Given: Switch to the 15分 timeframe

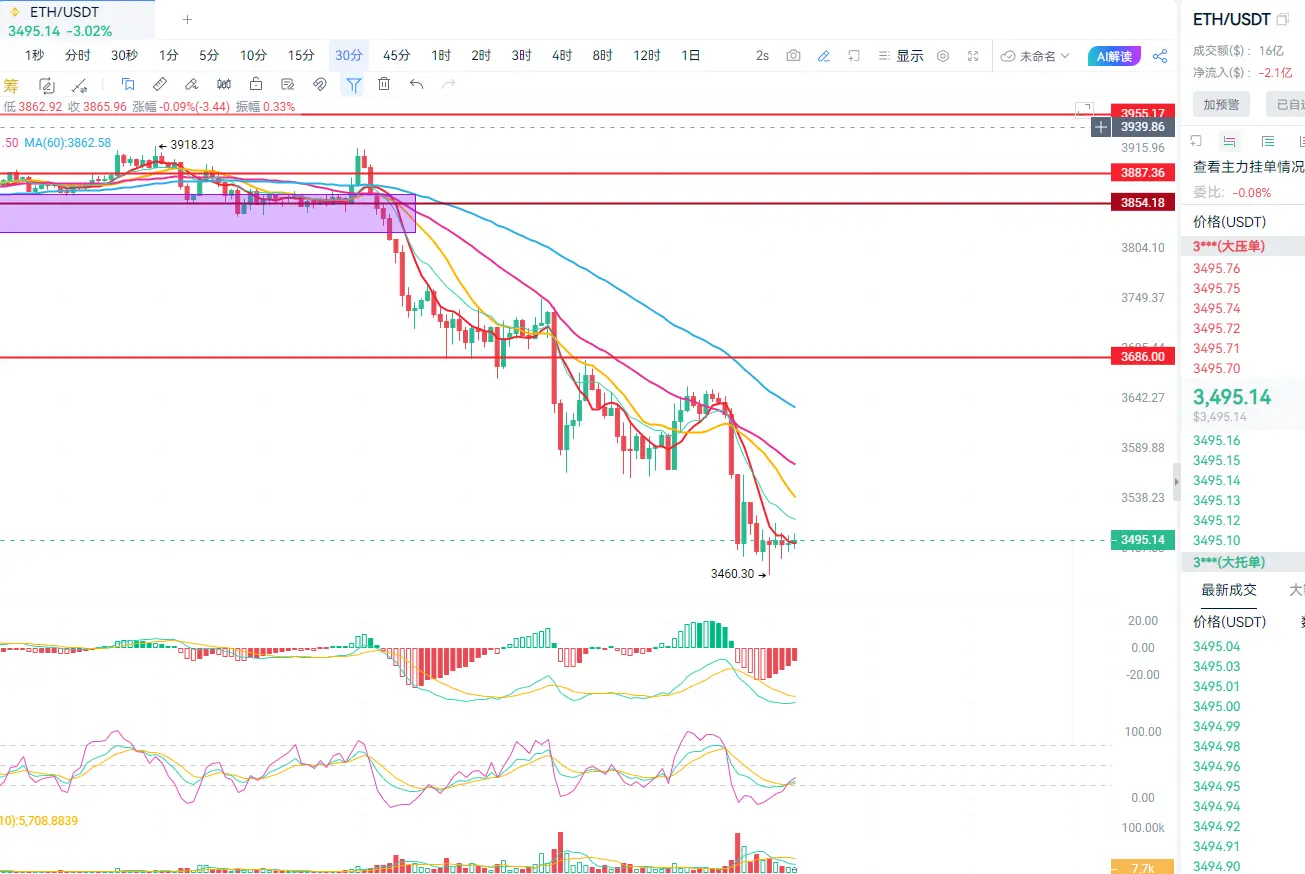Looking at the screenshot, I should (301, 56).
